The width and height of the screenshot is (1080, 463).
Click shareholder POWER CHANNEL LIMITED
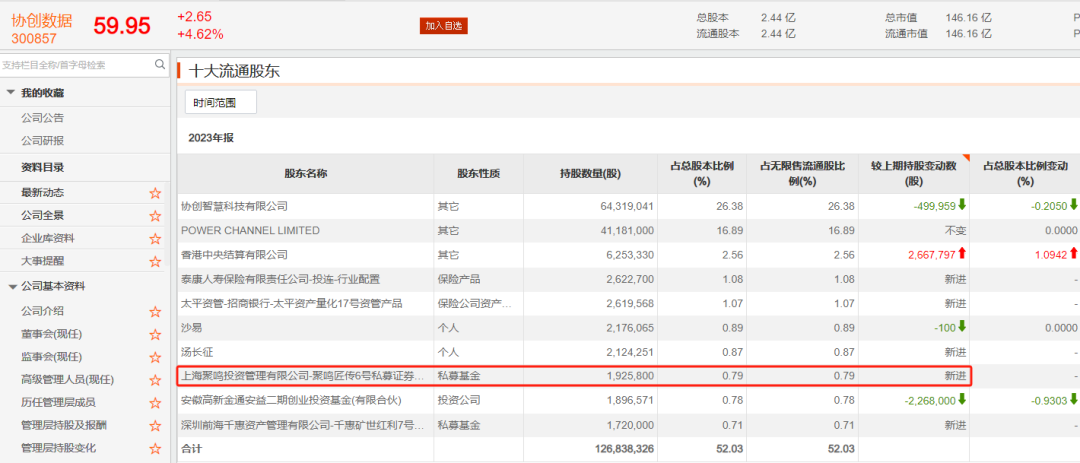click(250, 230)
